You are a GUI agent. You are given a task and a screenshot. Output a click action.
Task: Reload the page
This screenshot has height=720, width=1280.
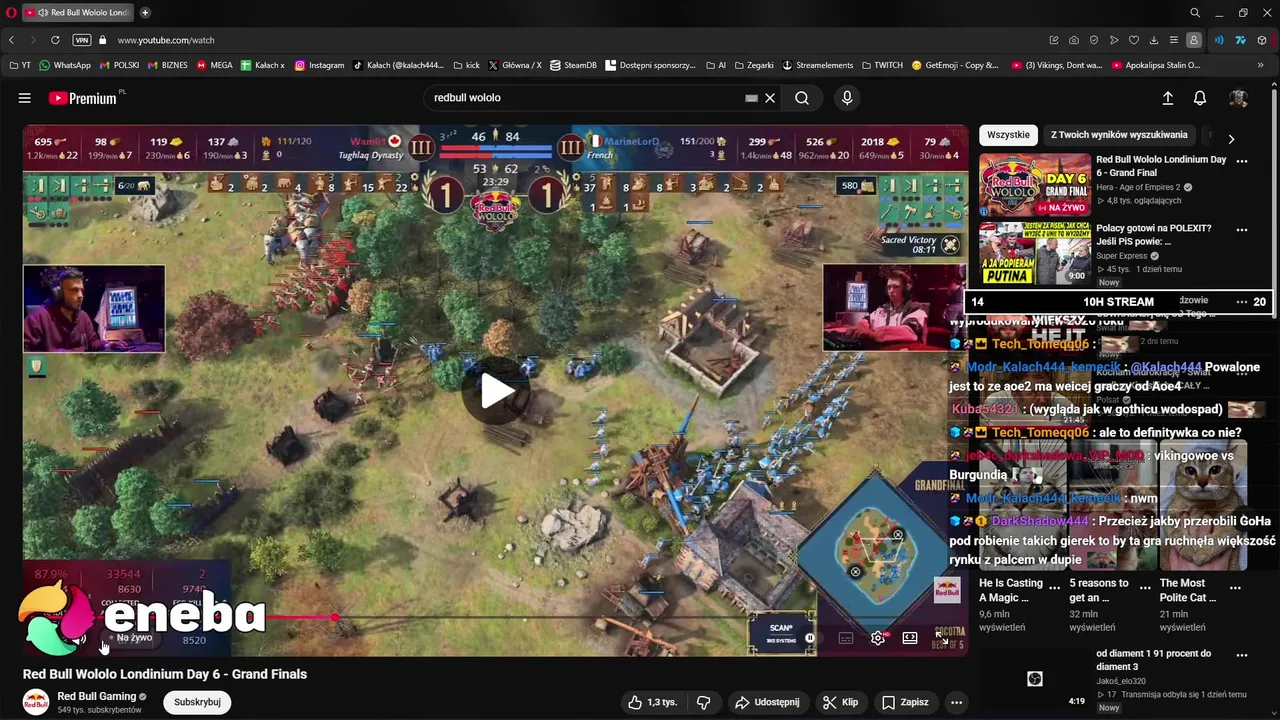click(x=55, y=40)
